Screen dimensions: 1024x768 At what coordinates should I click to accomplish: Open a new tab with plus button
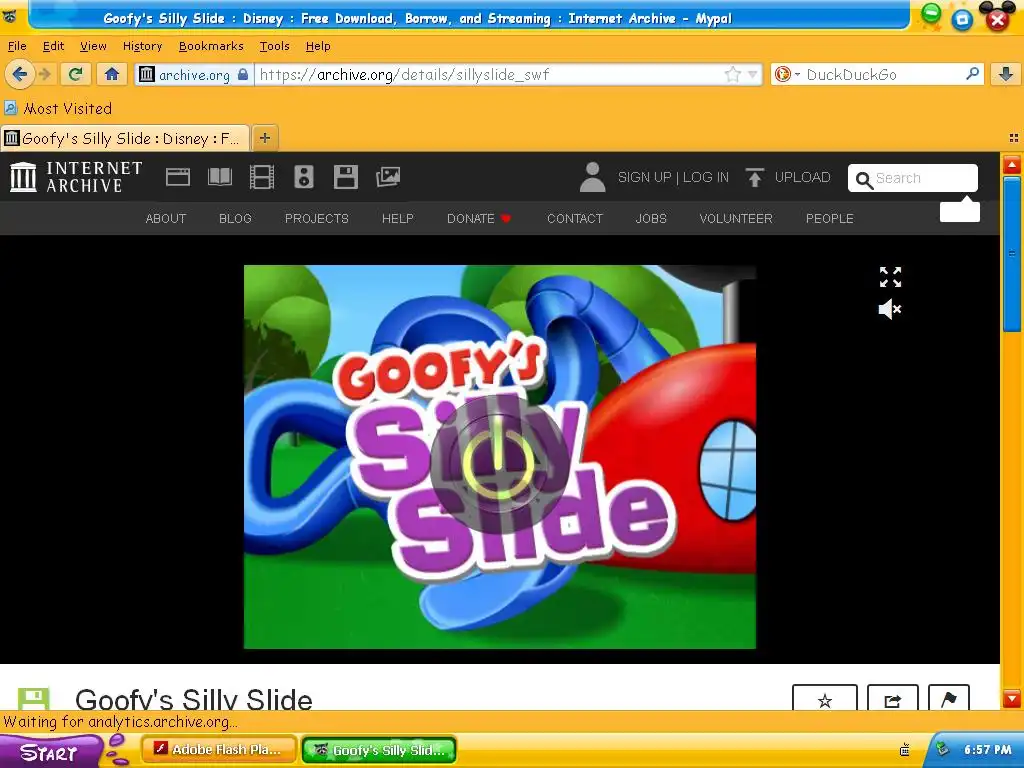[x=264, y=138]
